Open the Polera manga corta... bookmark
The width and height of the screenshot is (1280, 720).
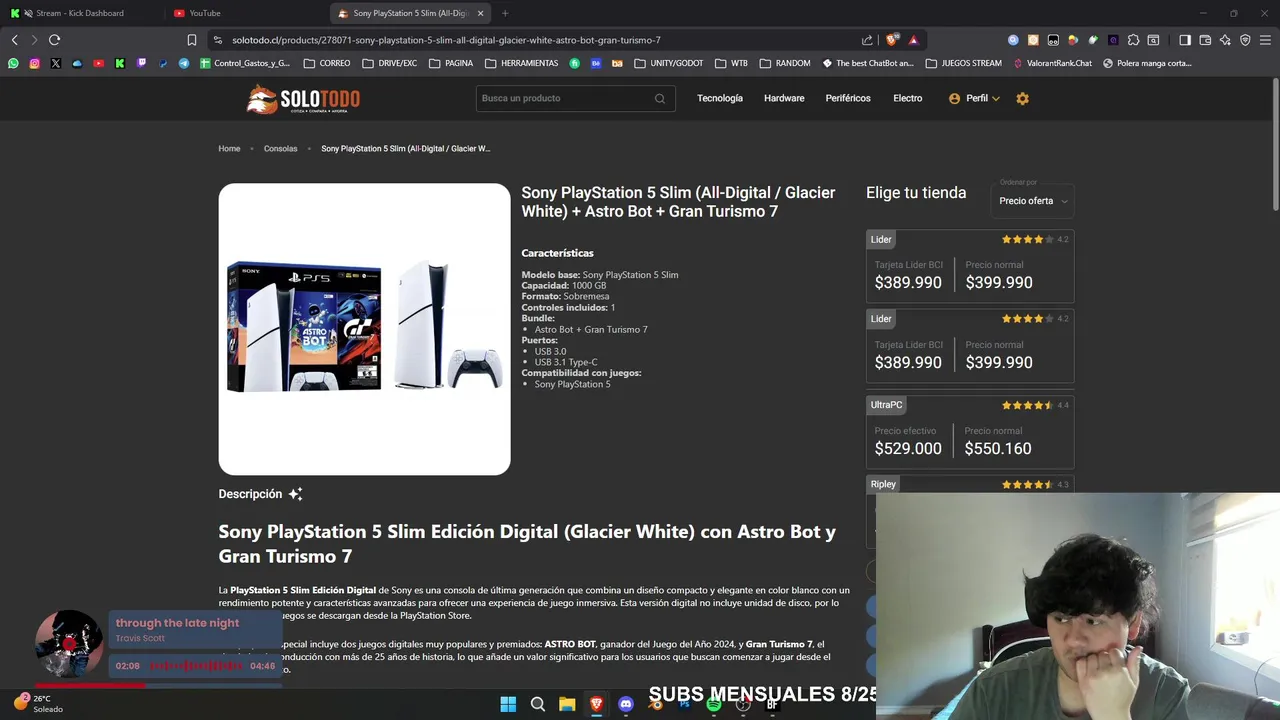pos(1147,63)
